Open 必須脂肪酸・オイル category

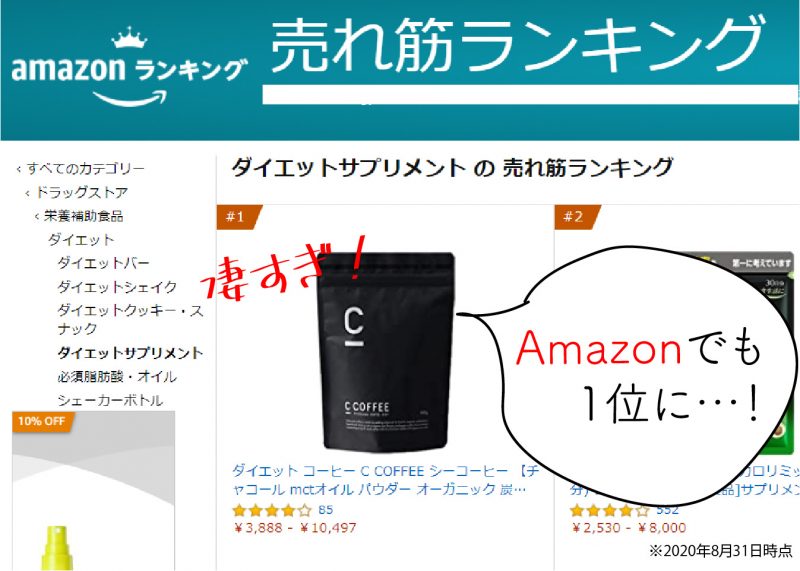pos(117,377)
